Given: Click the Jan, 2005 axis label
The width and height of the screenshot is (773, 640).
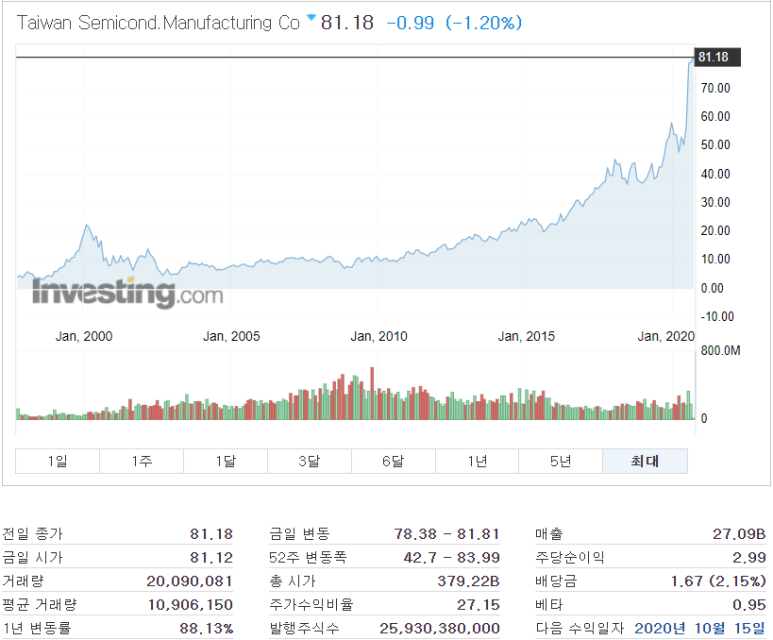Looking at the screenshot, I should 231,336.
